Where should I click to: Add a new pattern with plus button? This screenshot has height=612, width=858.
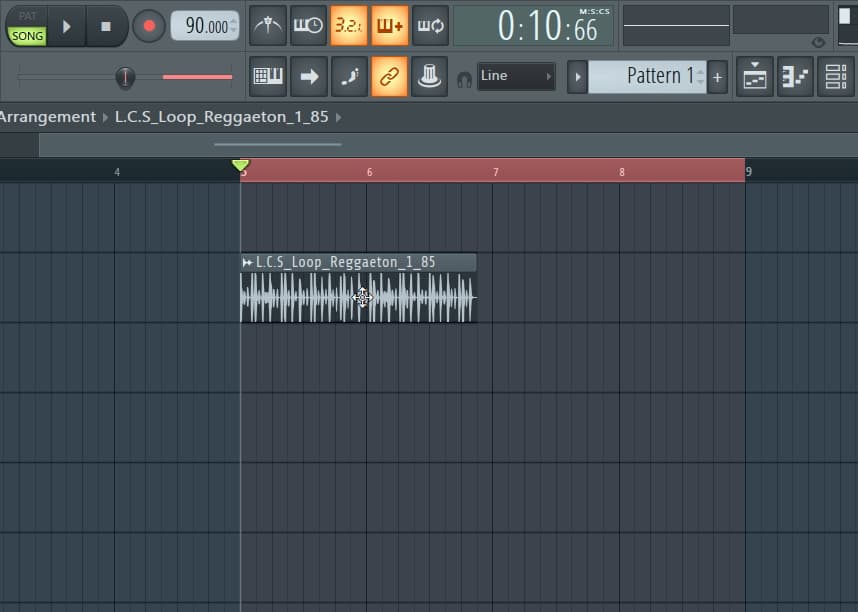(717, 77)
